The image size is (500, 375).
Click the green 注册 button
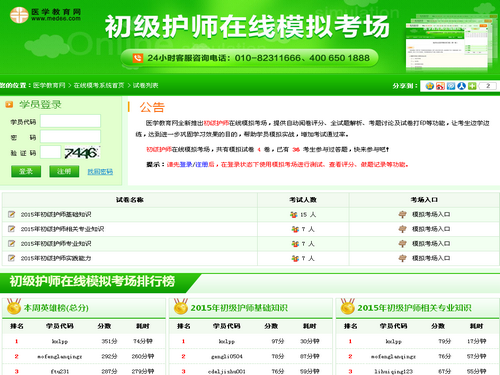(64, 171)
